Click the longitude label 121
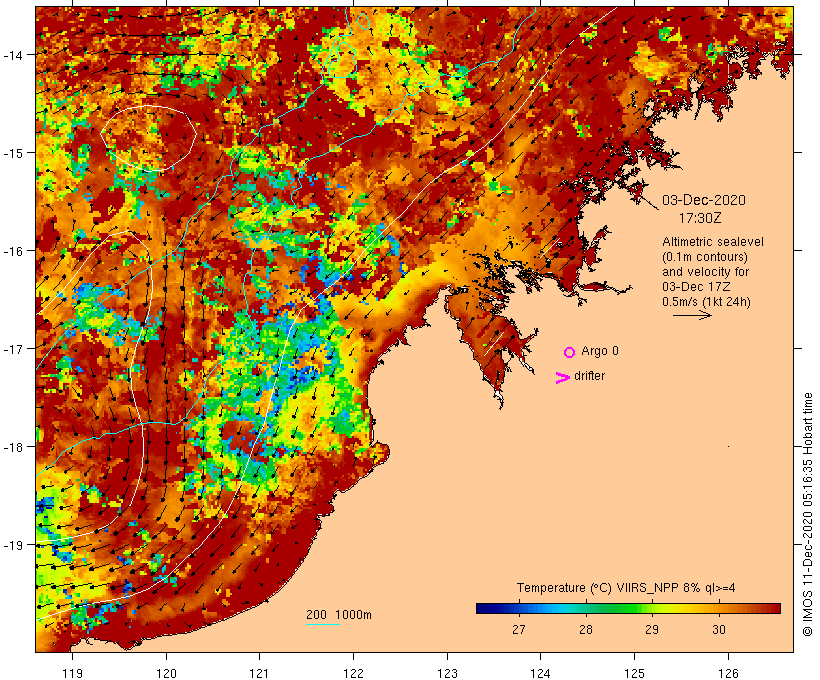The height and width of the screenshot is (680, 820). 259,673
